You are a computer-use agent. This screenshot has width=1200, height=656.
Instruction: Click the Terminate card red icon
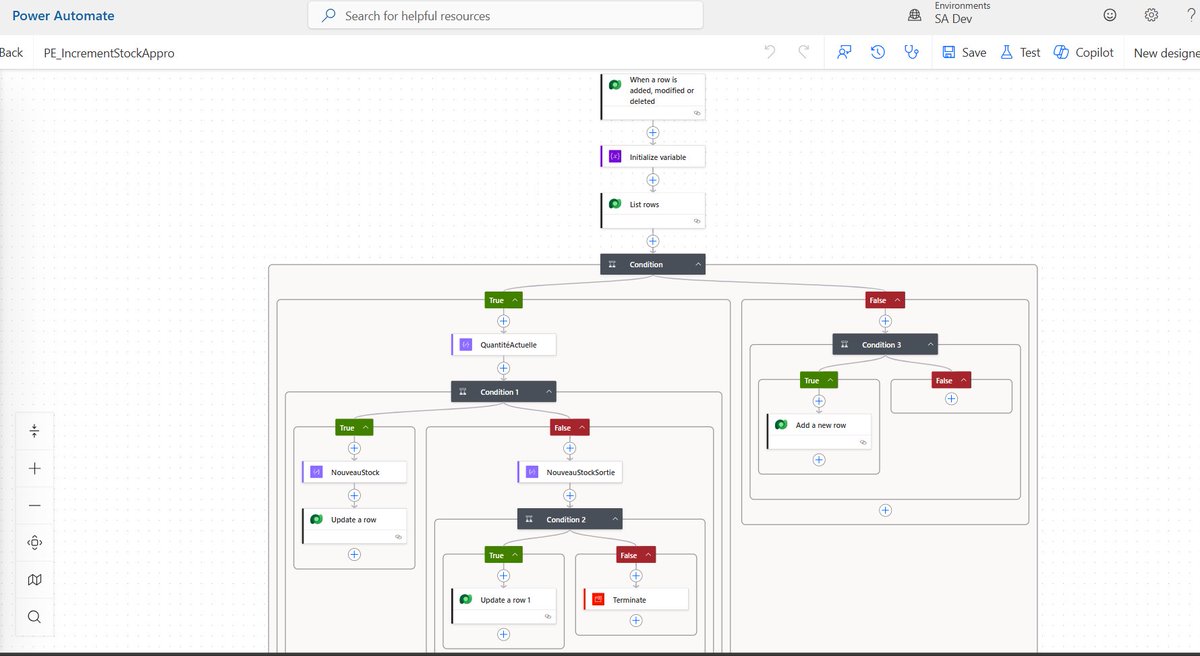599,600
